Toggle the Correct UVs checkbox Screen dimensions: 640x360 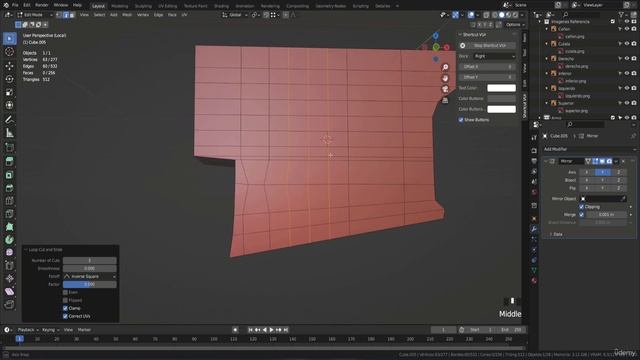click(x=65, y=316)
